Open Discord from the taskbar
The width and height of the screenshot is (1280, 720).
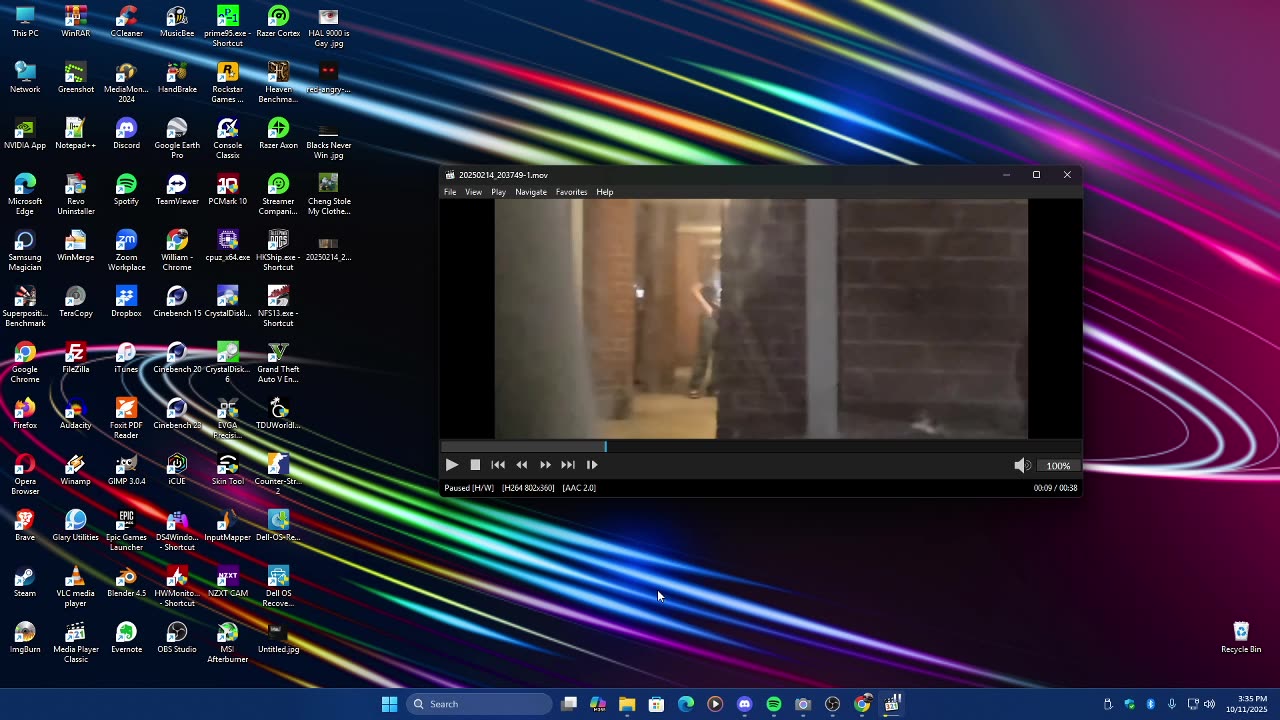coord(744,704)
